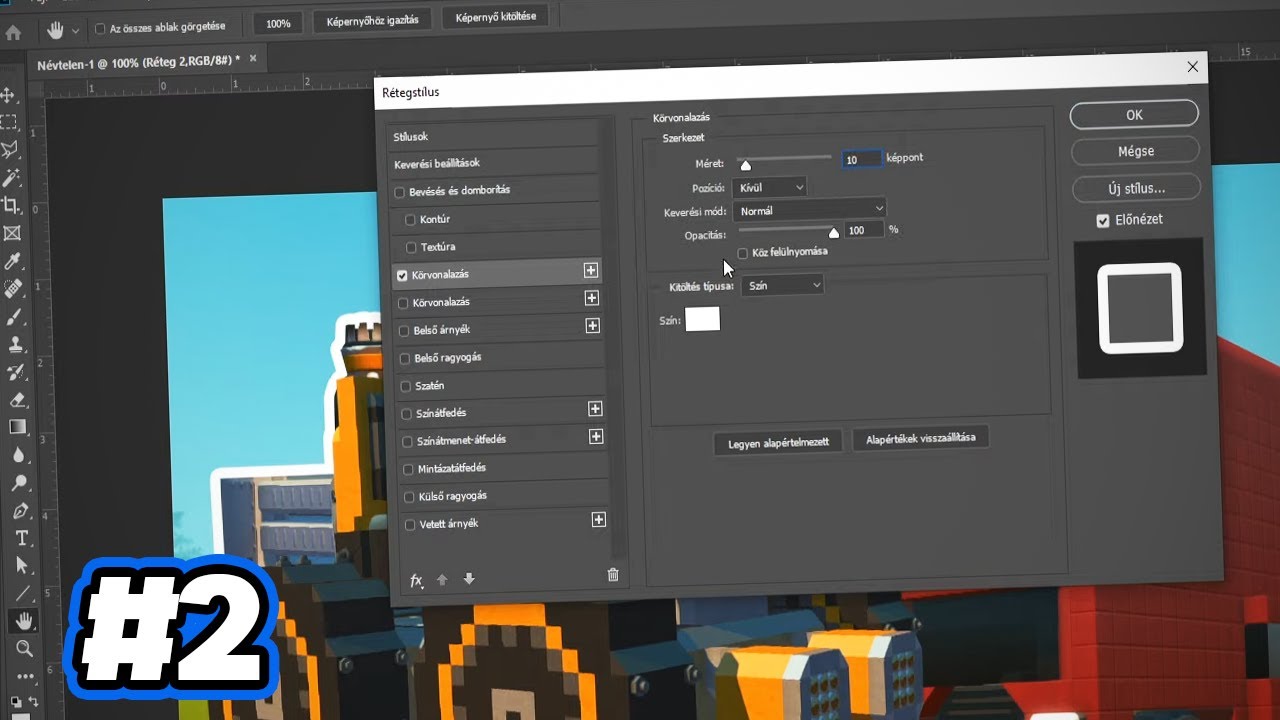Open Hand tool preset picker arrow
1280x720 pixels.
tap(76, 31)
